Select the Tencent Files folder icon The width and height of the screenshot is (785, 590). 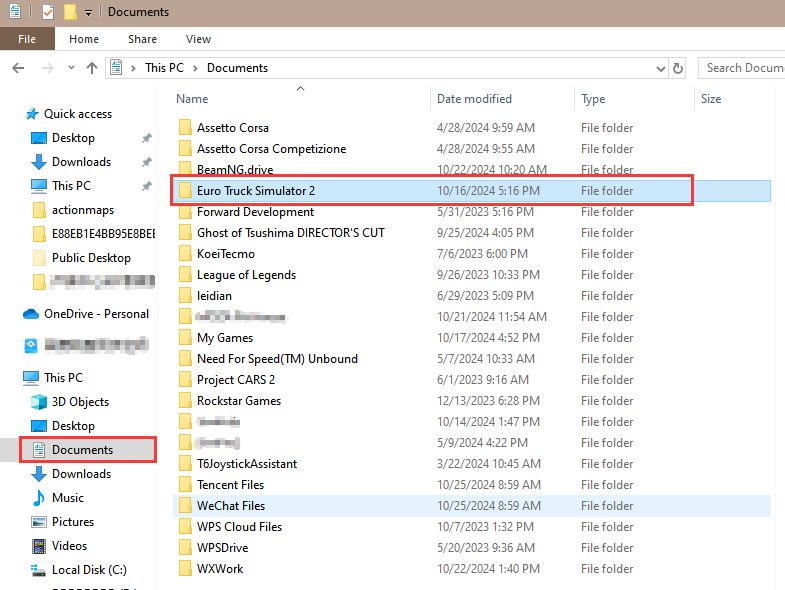185,485
